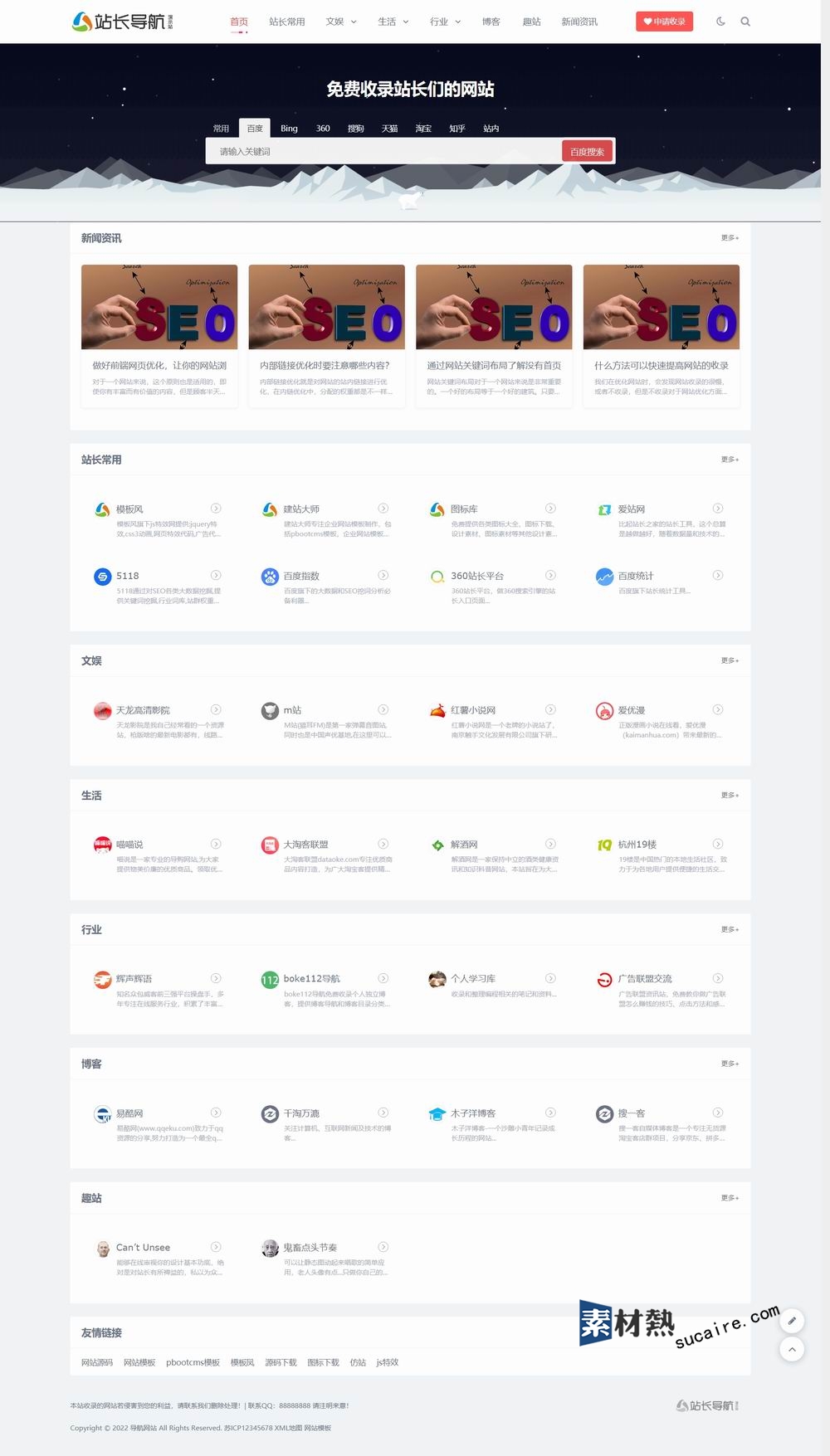Click the edit pencil floating button
This screenshot has width=830, height=1456.
coord(792,1320)
